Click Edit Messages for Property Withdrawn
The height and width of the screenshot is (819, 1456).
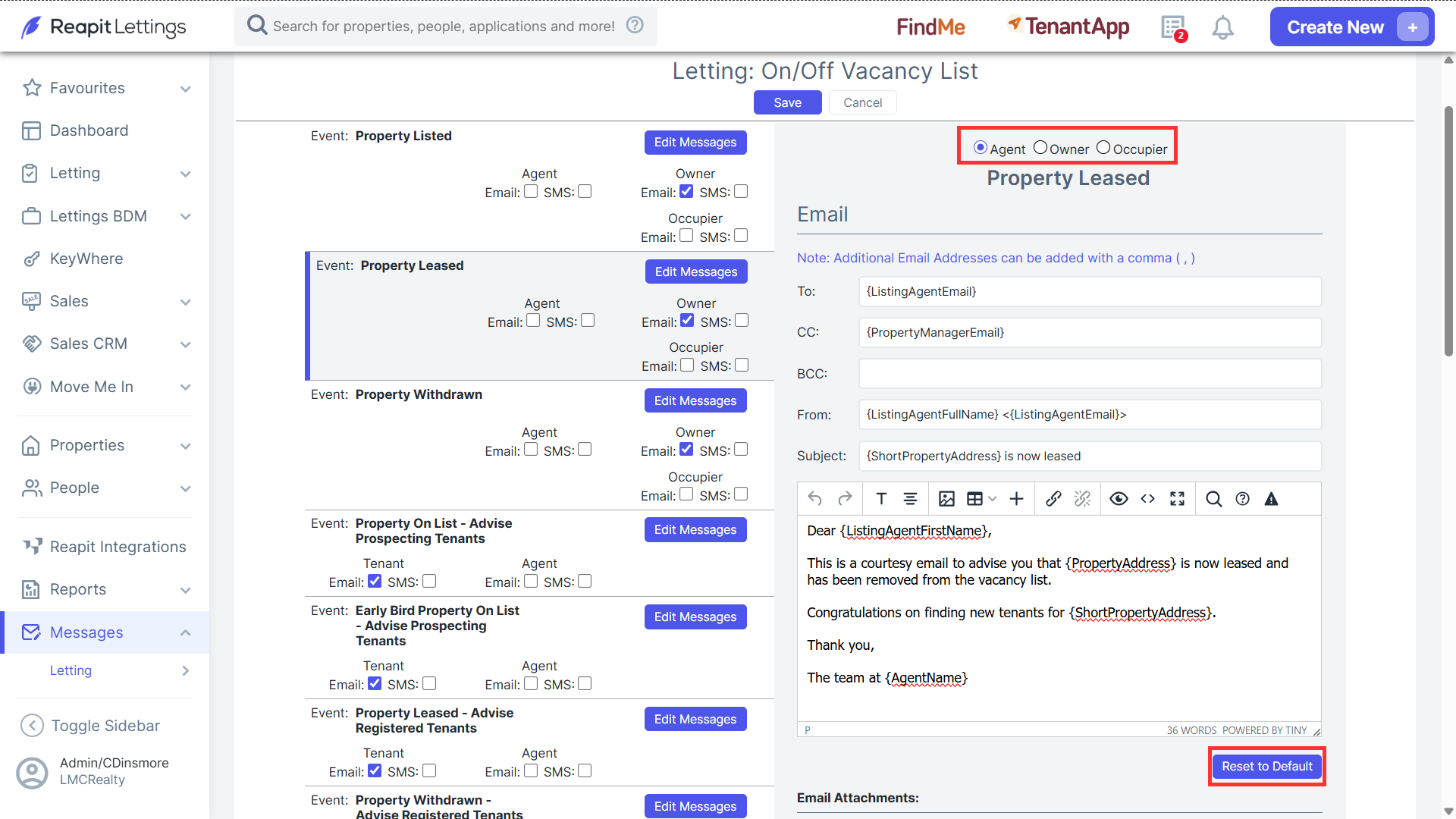click(695, 400)
